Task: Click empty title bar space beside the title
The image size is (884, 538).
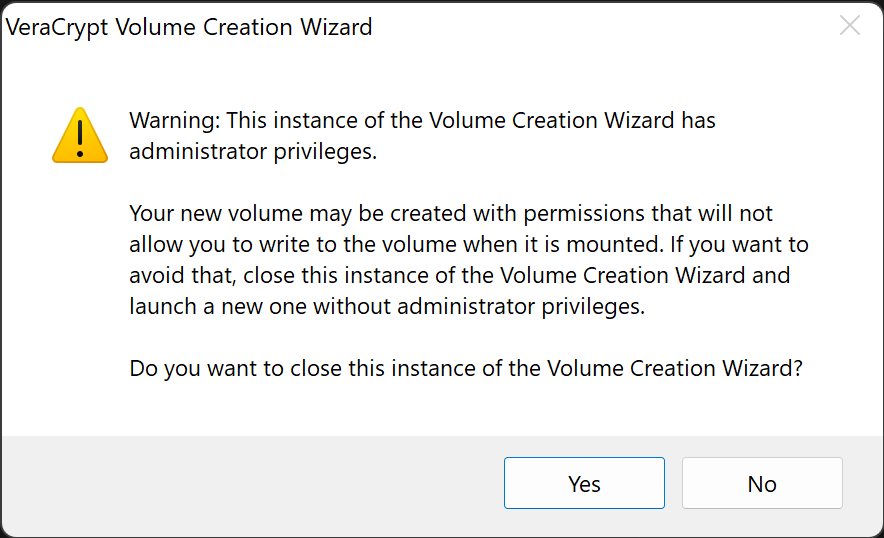Action: click(x=603, y=27)
